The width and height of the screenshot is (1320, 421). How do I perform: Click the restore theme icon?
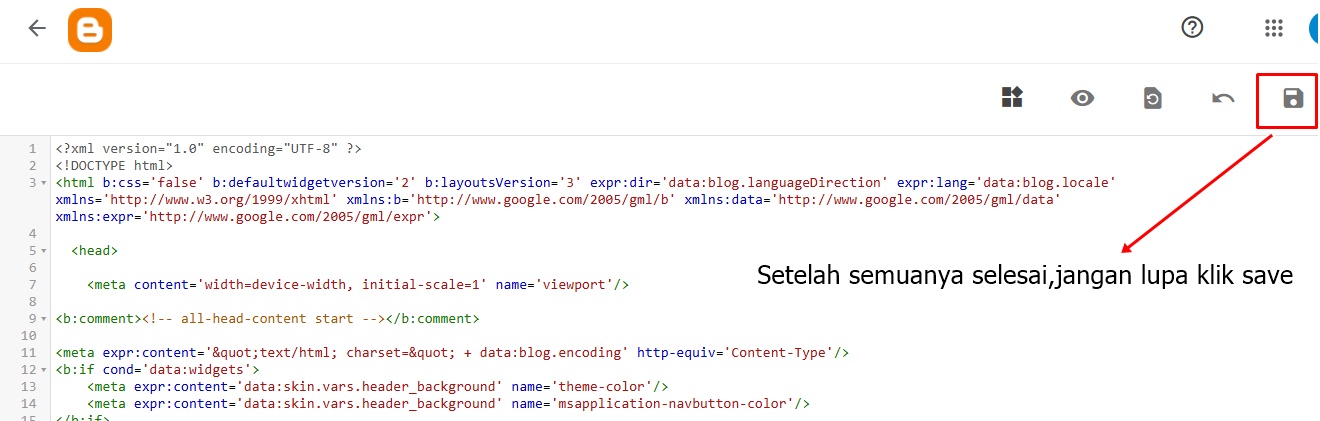coord(1153,98)
